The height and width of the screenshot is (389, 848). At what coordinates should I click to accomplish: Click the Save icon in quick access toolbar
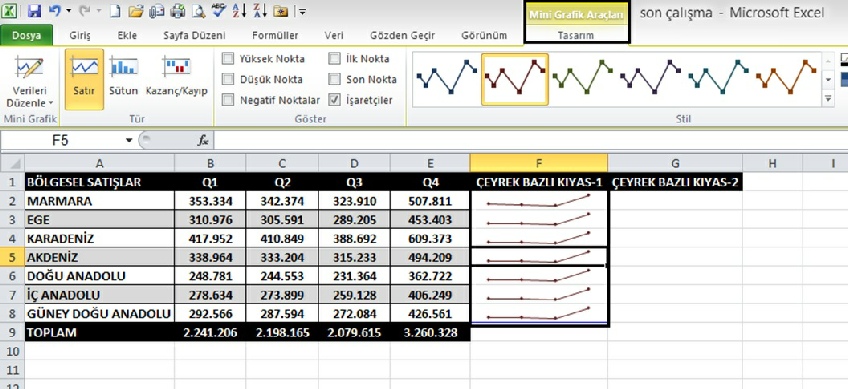(34, 10)
